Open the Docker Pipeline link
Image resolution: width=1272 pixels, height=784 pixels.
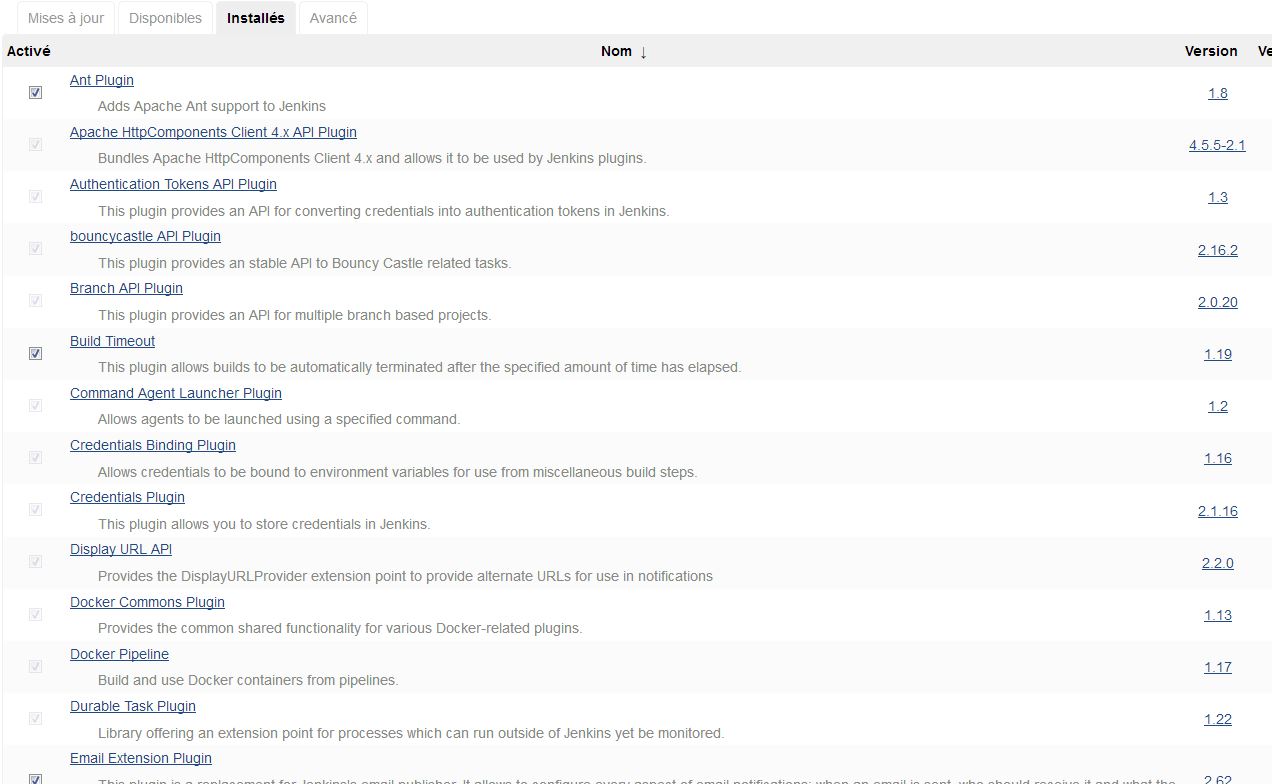tap(119, 654)
